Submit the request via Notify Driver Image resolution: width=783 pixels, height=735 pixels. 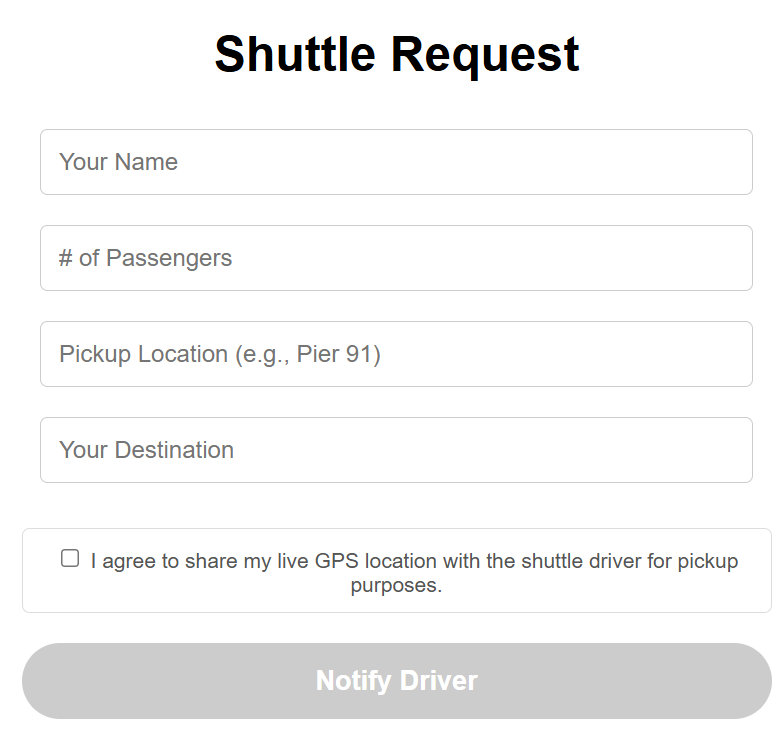pyautogui.click(x=396, y=681)
